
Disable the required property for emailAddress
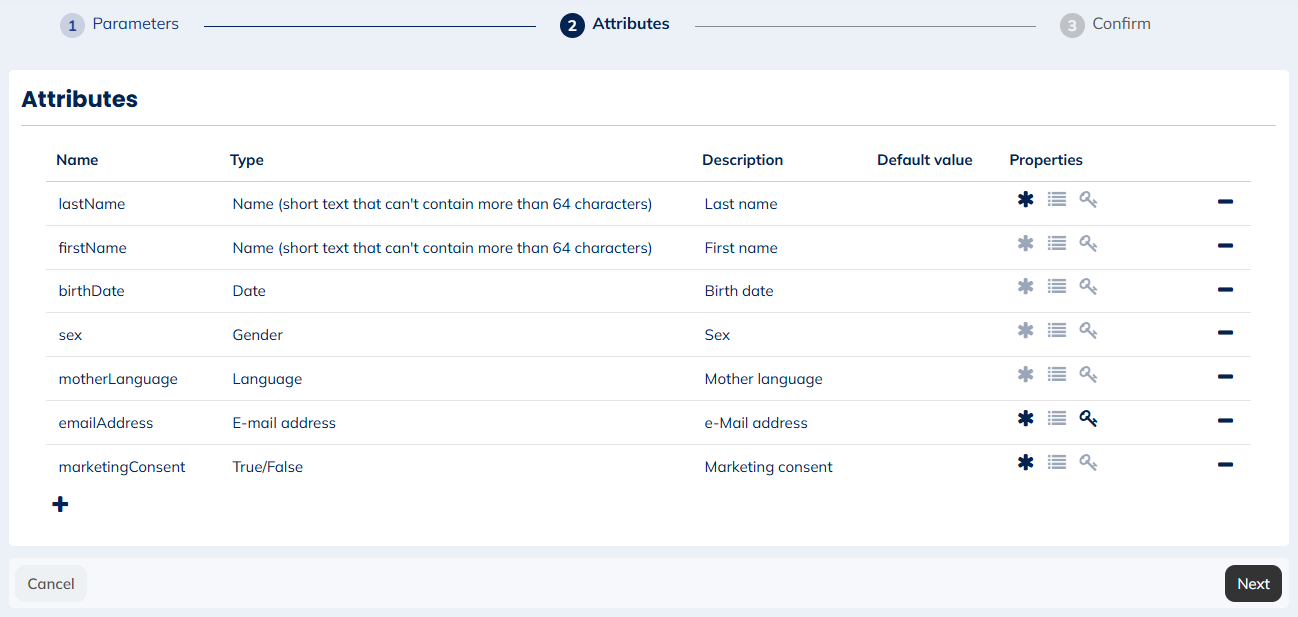click(1025, 418)
